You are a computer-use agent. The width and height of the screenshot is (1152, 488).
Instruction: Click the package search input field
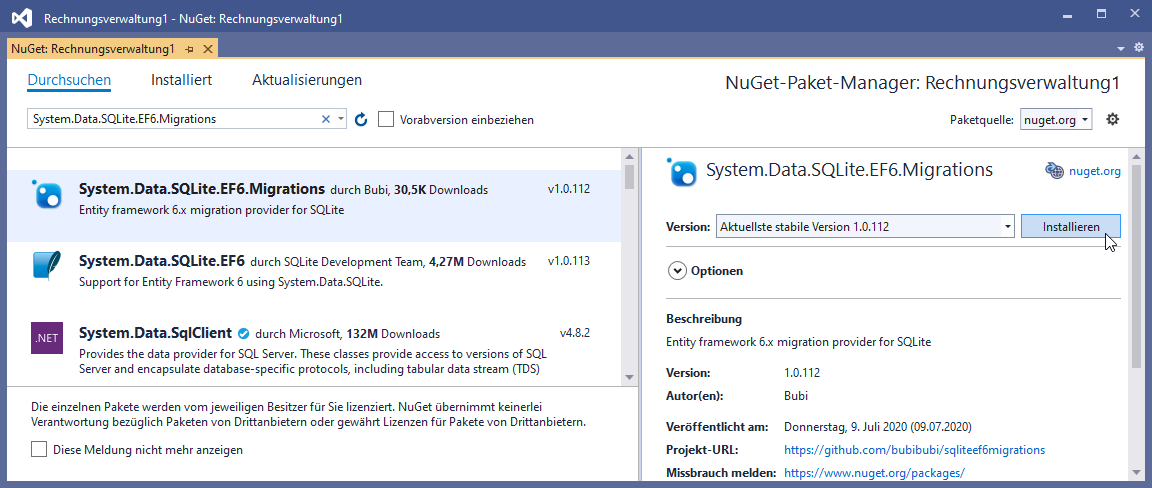tap(174, 119)
